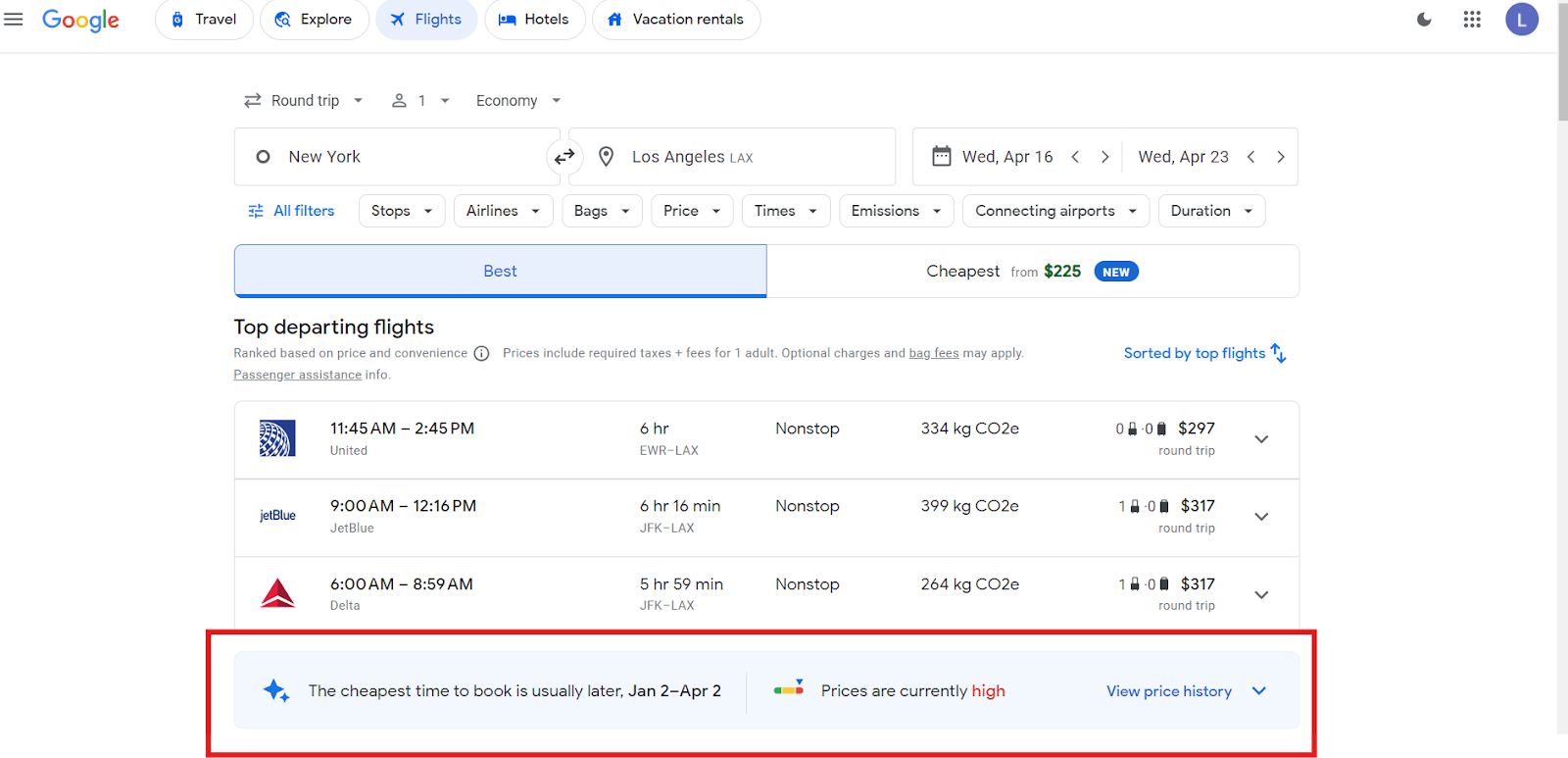Click View price history link

(1169, 691)
